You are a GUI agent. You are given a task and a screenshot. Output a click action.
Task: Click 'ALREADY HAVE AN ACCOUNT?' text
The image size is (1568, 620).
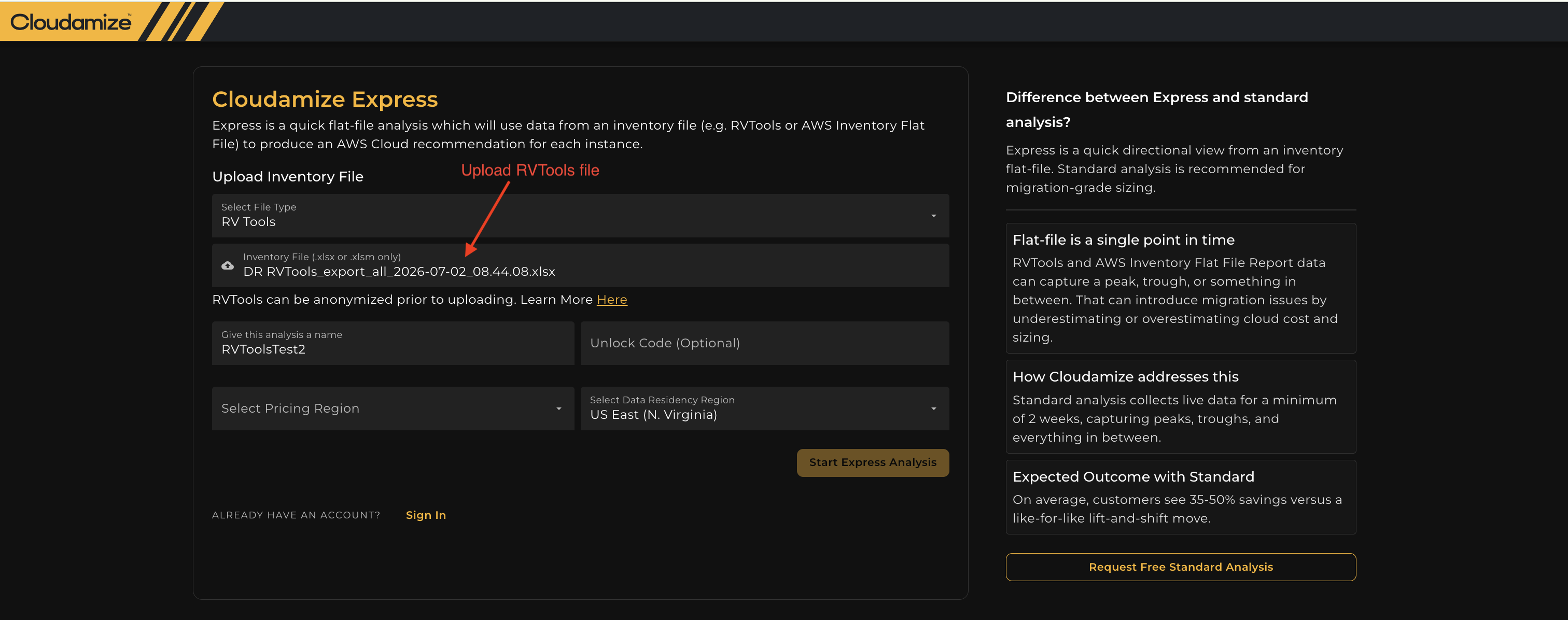click(296, 515)
